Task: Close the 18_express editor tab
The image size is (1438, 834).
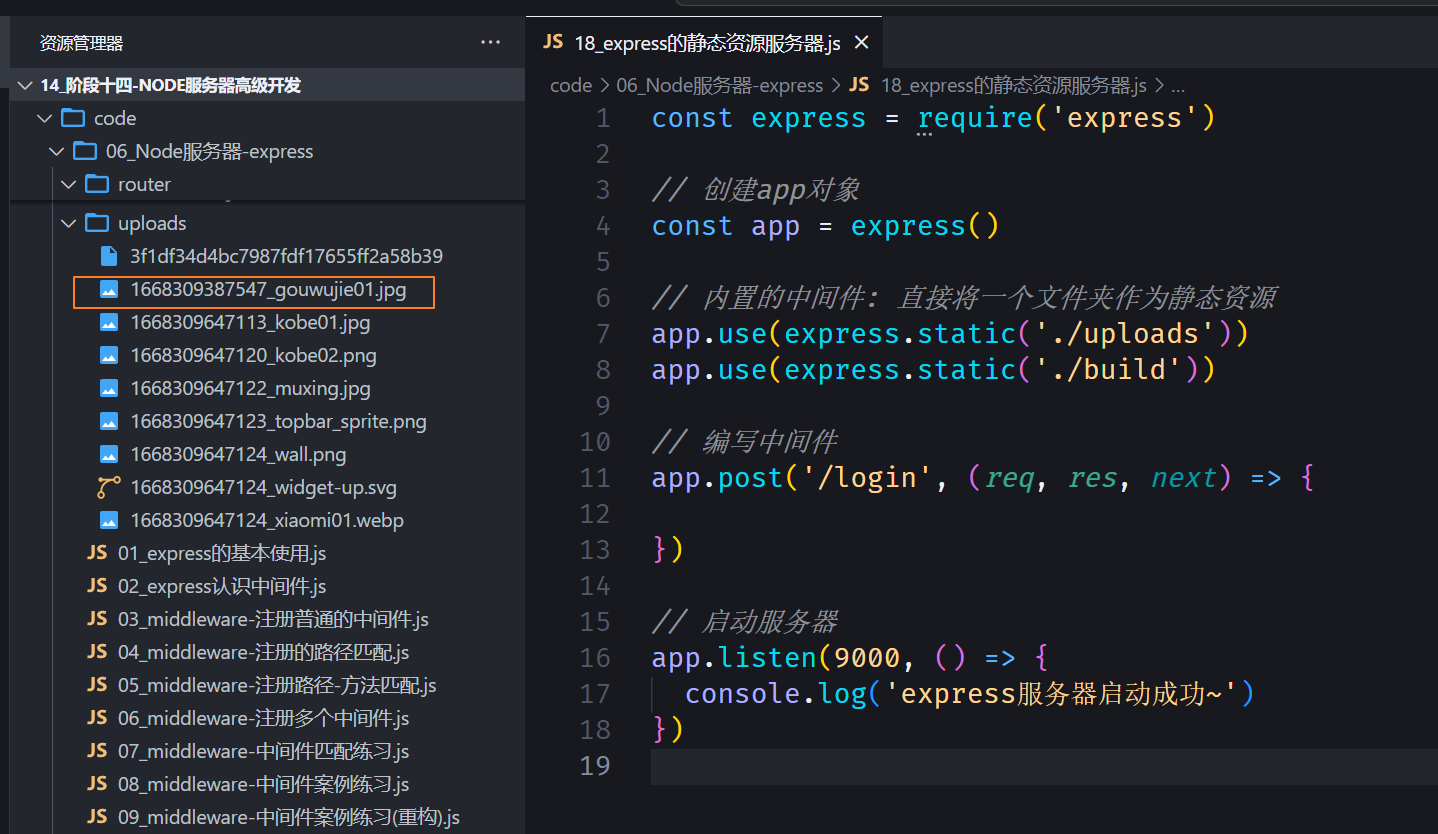Action: pos(862,43)
